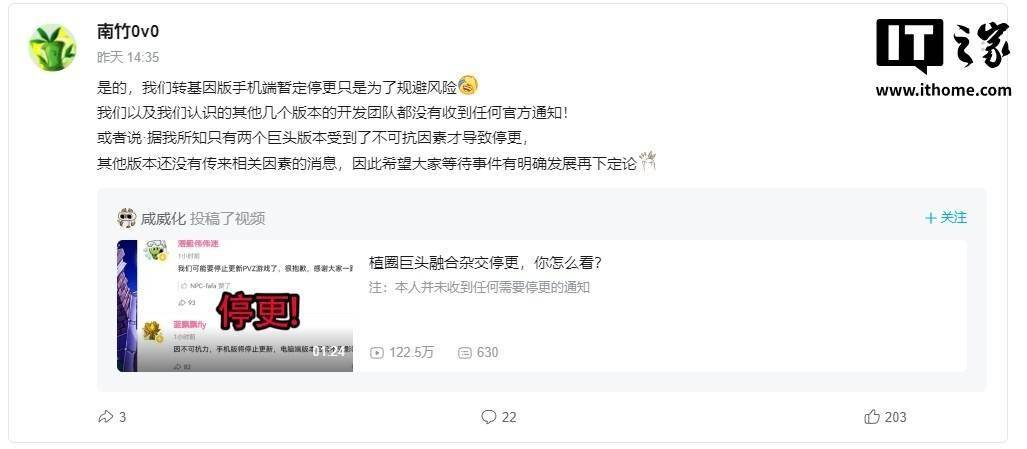Open www.ithome.com link text

click(943, 90)
